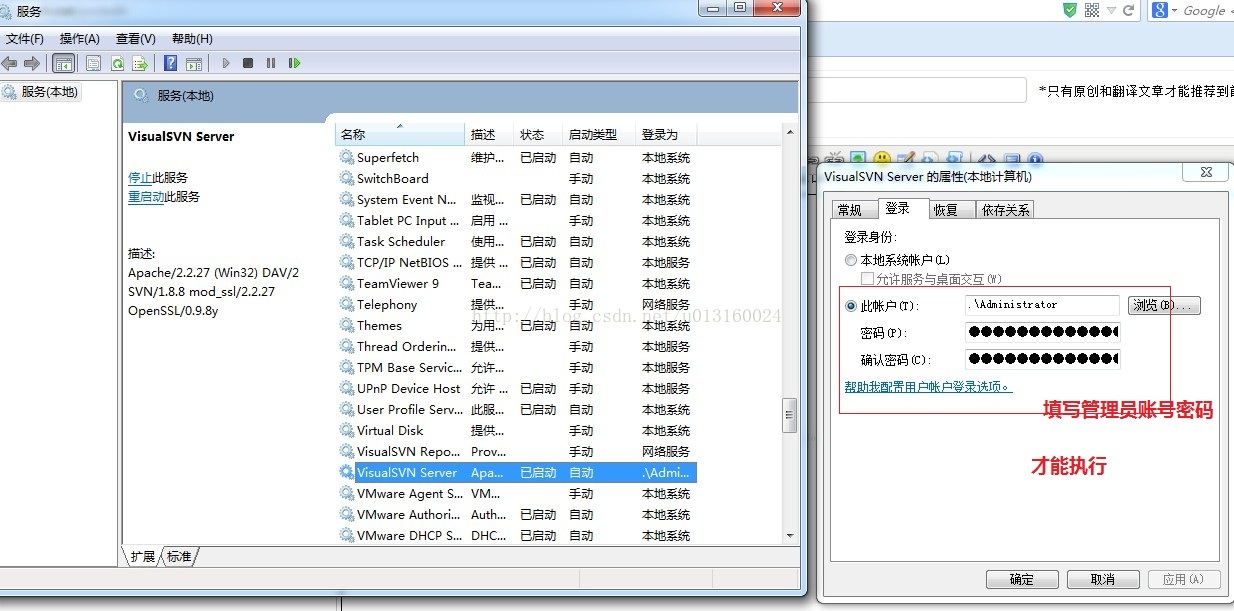This screenshot has height=611, width=1234.
Task: Toggle the show/hide action pane toolbar icon
Action: (x=194, y=64)
